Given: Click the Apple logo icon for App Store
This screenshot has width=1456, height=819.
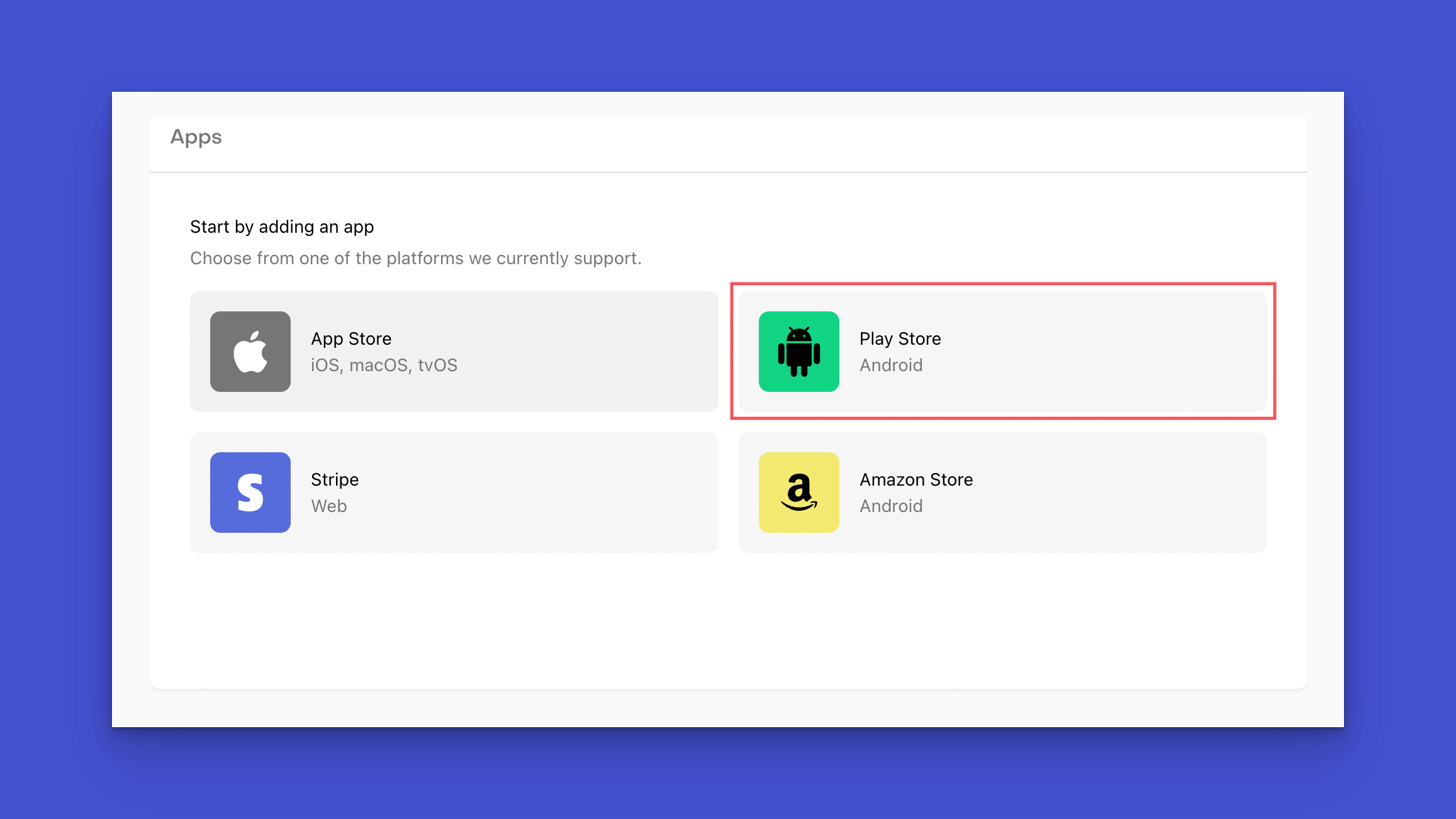Looking at the screenshot, I should tap(250, 352).
